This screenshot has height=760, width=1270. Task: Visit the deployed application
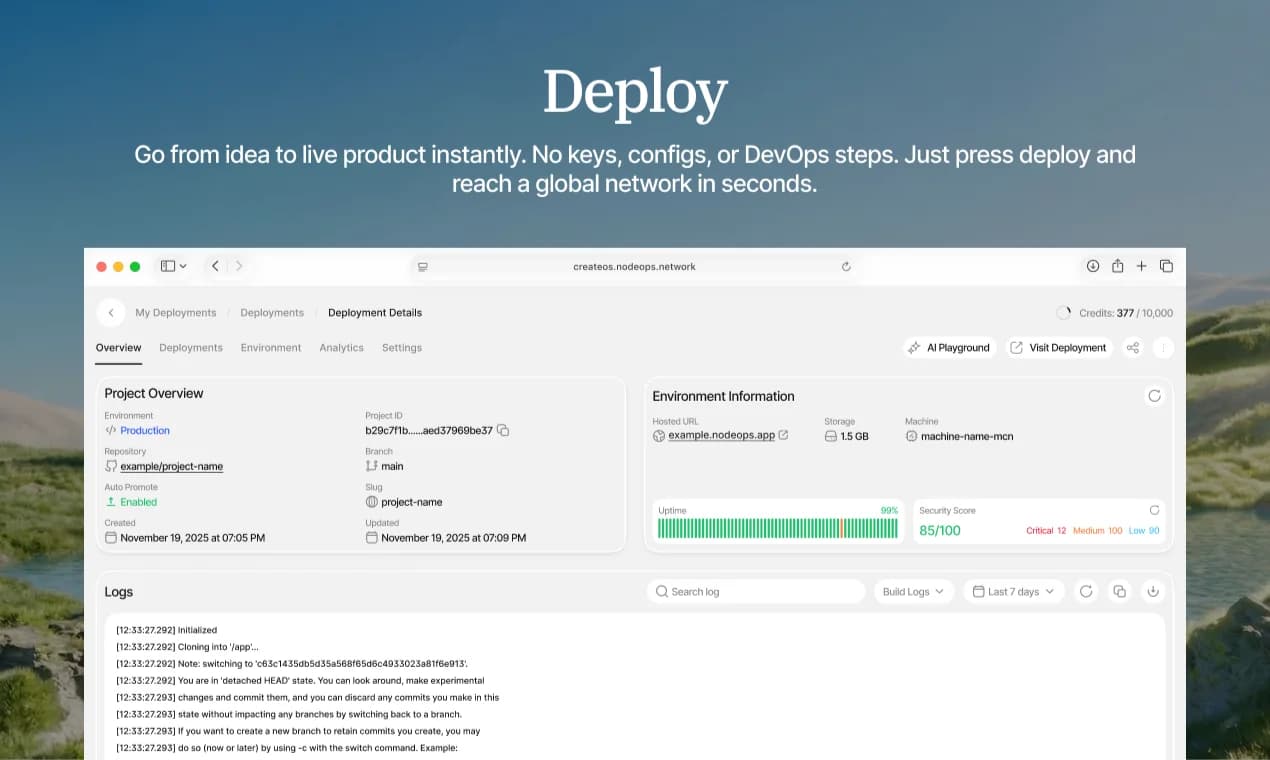point(1059,347)
